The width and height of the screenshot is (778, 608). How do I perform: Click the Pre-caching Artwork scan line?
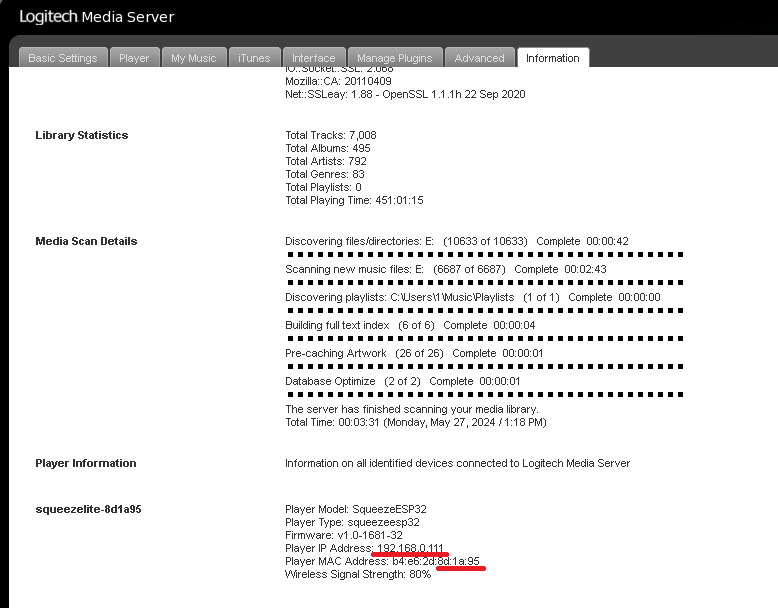(x=414, y=353)
